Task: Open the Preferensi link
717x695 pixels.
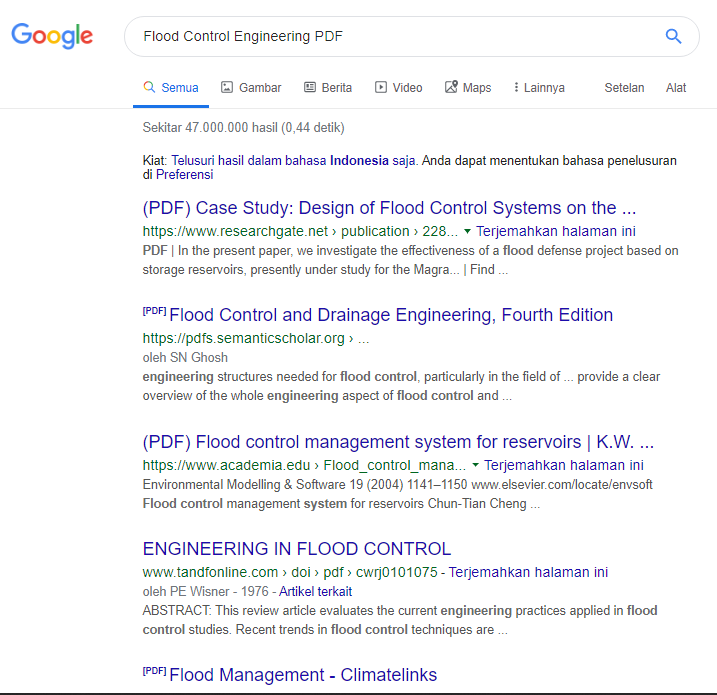Action: point(184,175)
